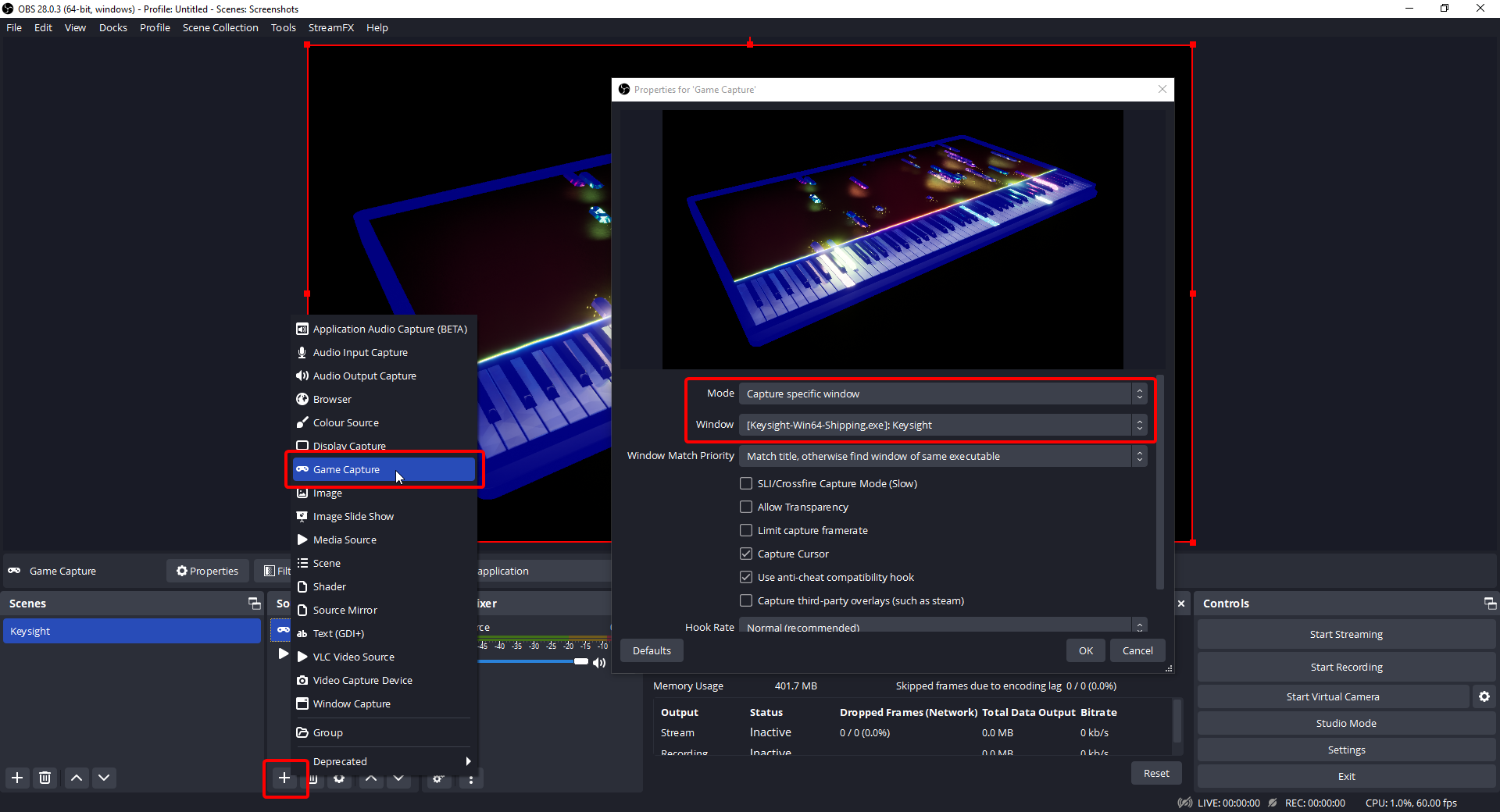Move the scene up with the arrow

click(77, 778)
